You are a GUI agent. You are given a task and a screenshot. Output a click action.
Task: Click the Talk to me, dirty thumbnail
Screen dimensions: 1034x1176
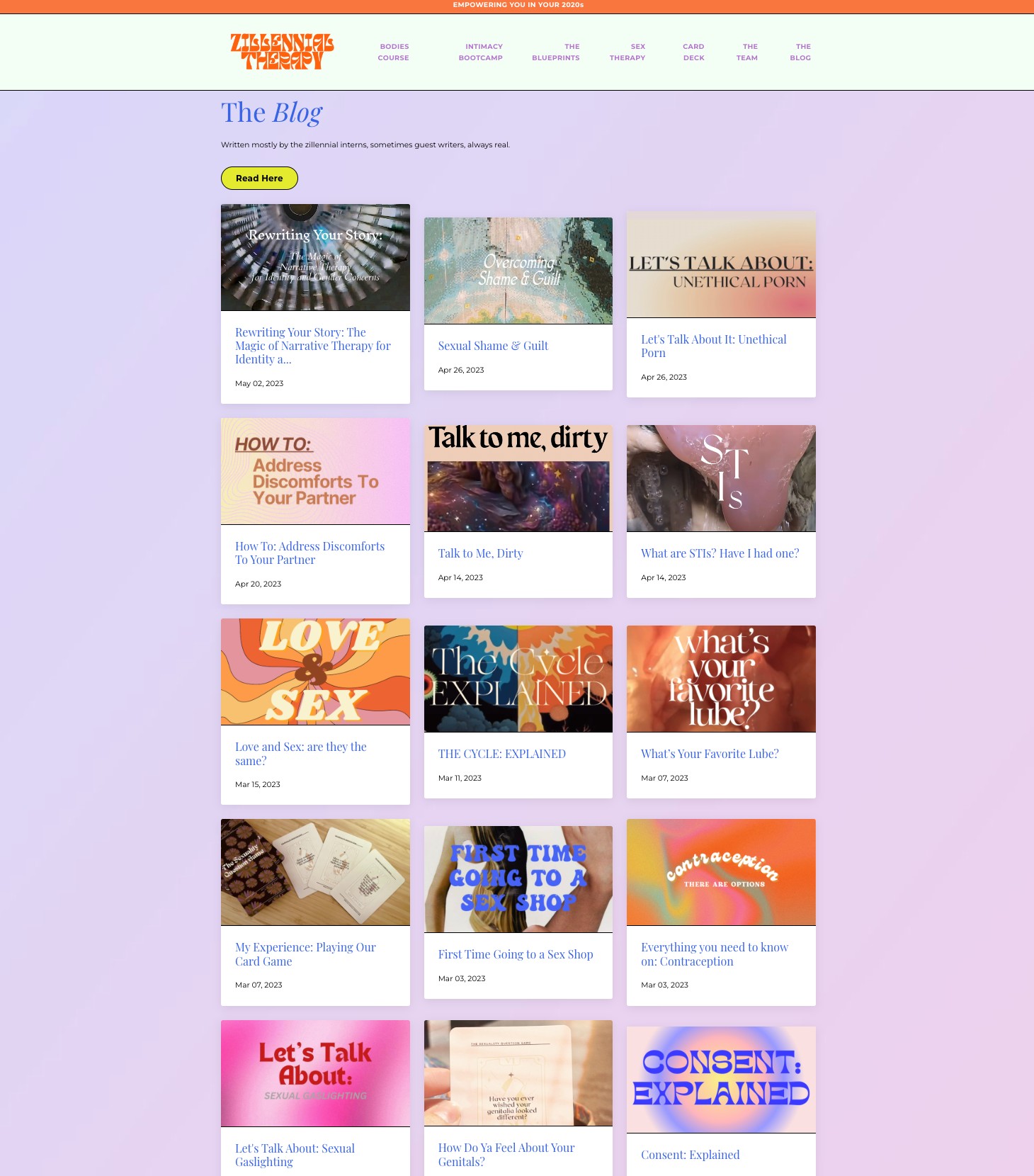click(518, 478)
